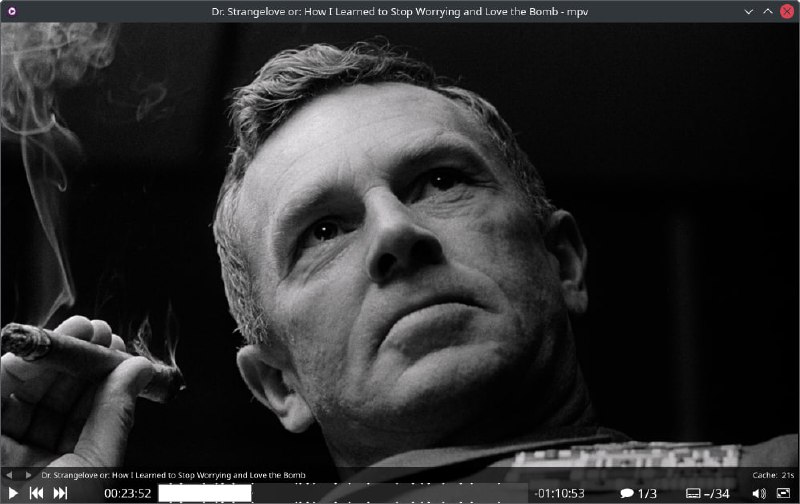Toggle fullscreen mode icon
The width and height of the screenshot is (800, 504).
[x=783, y=493]
